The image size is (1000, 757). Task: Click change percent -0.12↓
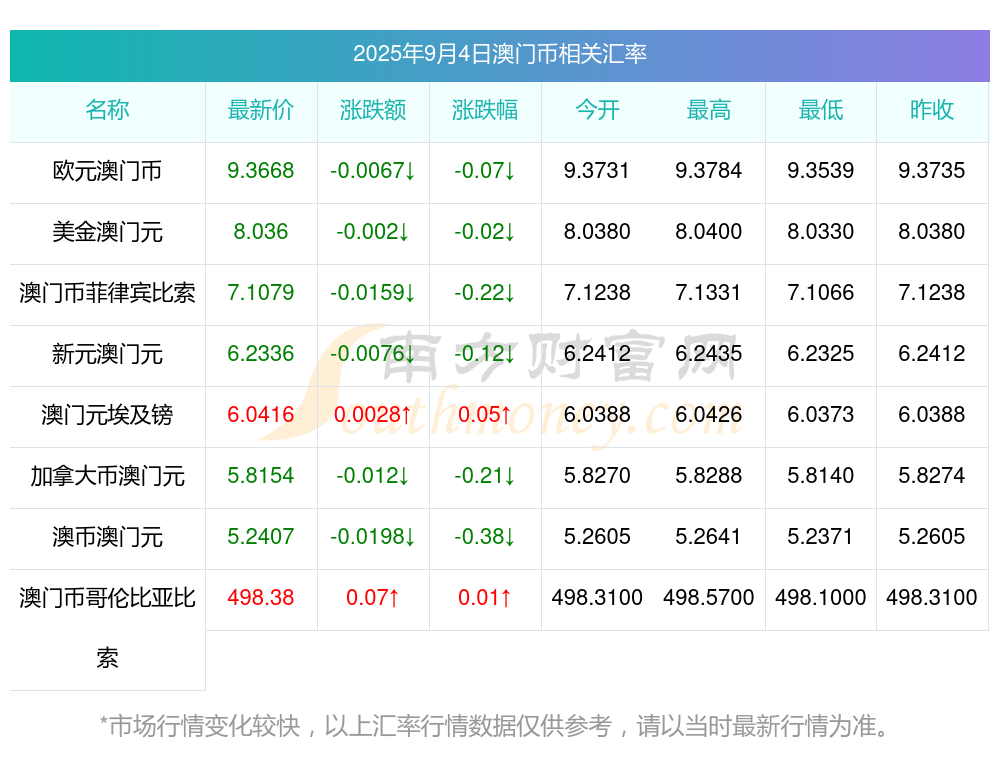[x=485, y=353]
